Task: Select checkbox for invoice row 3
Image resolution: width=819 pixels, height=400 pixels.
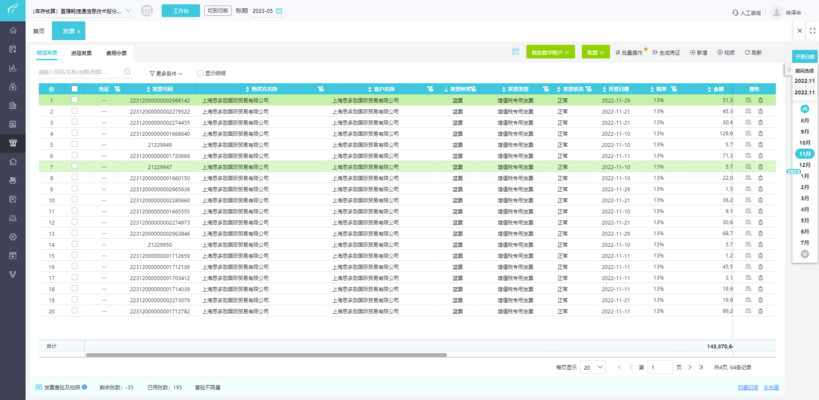Action: click(x=74, y=122)
